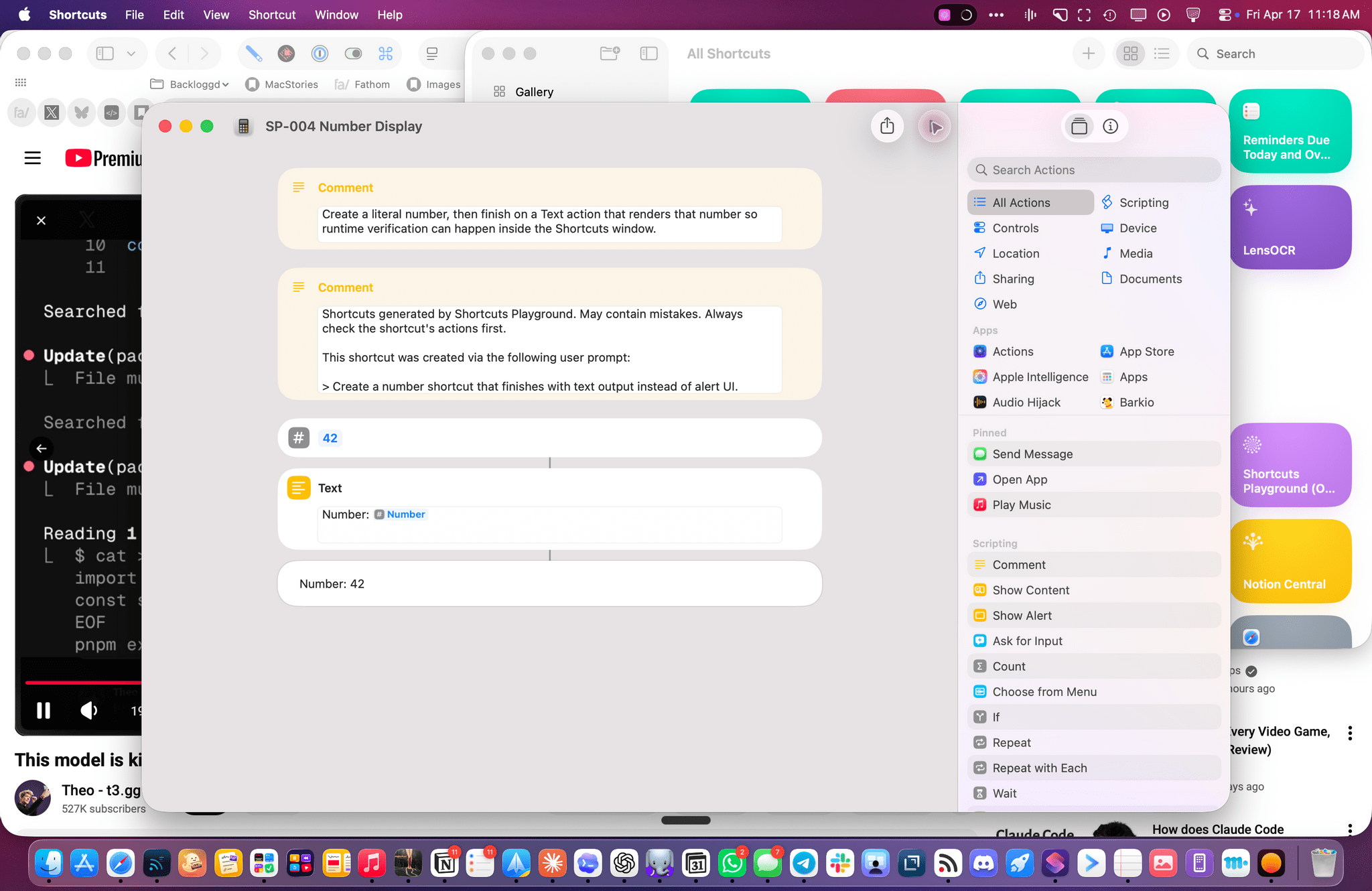Click the calculator shortcut icon in the title bar
This screenshot has width=1372, height=891.
coord(244,127)
